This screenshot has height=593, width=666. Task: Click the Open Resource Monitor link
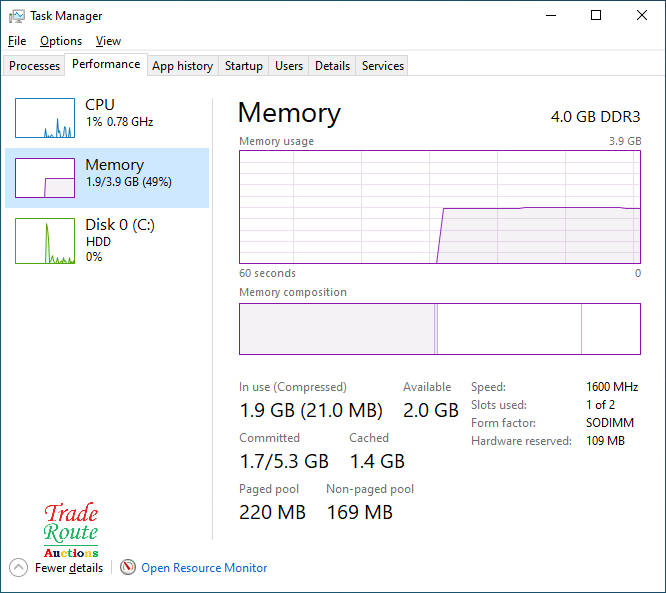tap(204, 568)
